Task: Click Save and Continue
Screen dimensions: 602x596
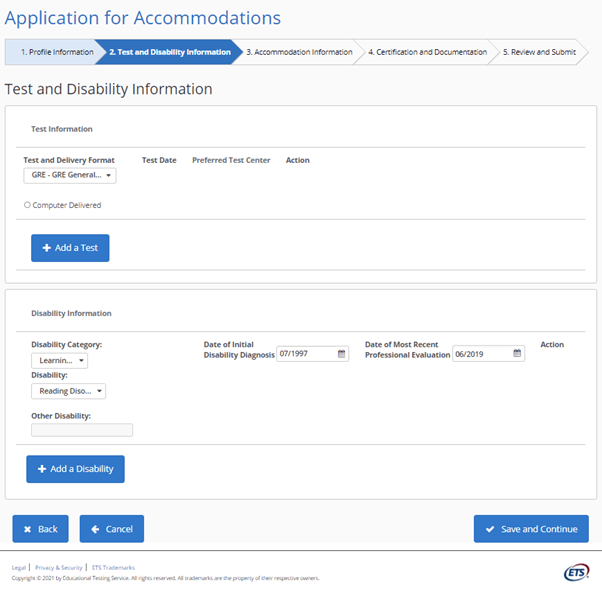Action: 531,529
